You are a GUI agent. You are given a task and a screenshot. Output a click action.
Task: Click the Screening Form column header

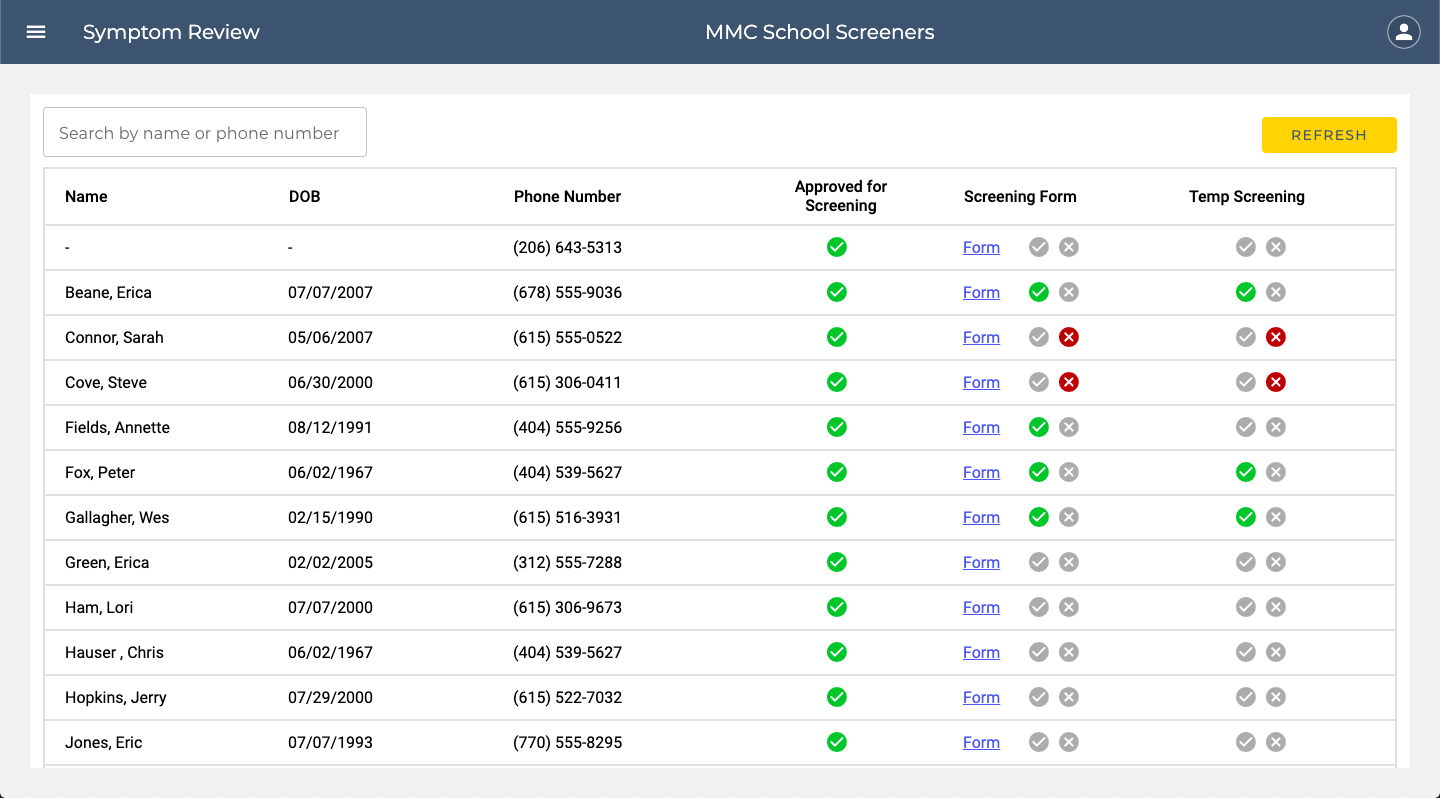click(1020, 196)
